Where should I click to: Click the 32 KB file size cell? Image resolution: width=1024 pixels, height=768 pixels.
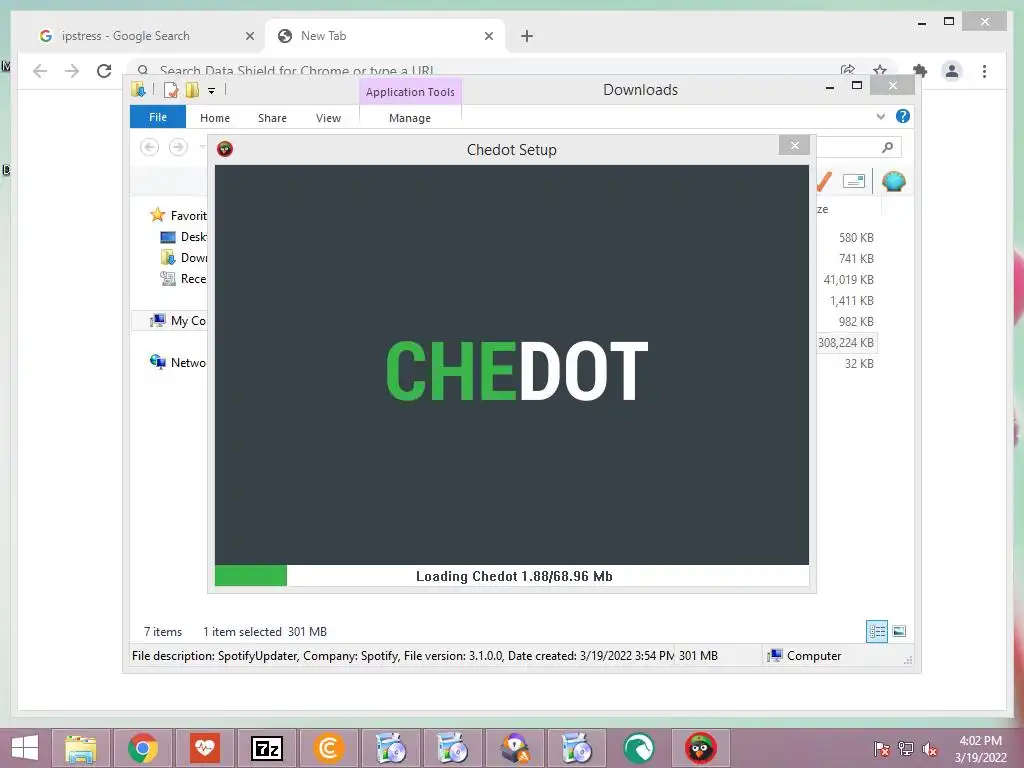pyautogui.click(x=859, y=363)
